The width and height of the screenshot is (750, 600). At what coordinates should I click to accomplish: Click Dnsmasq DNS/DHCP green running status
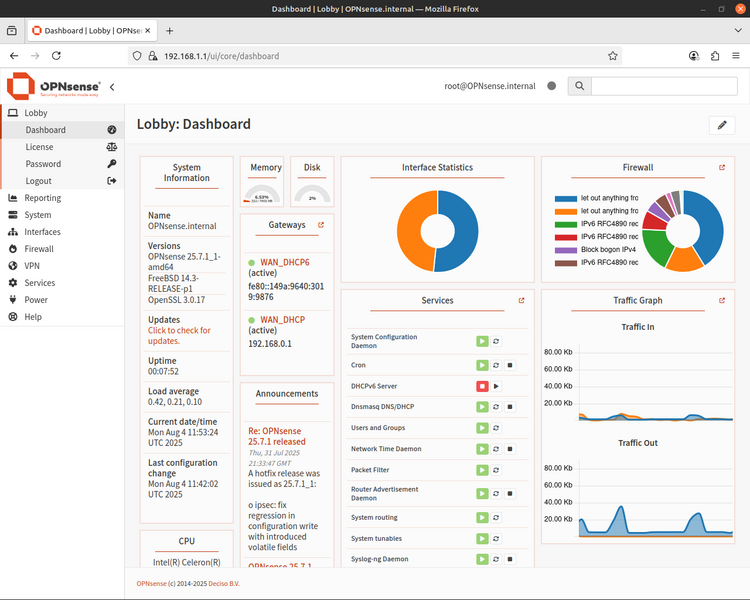point(482,407)
